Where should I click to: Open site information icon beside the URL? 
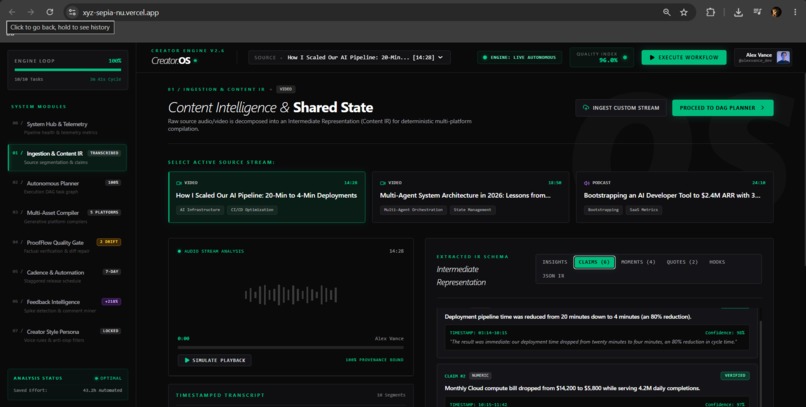(x=72, y=12)
